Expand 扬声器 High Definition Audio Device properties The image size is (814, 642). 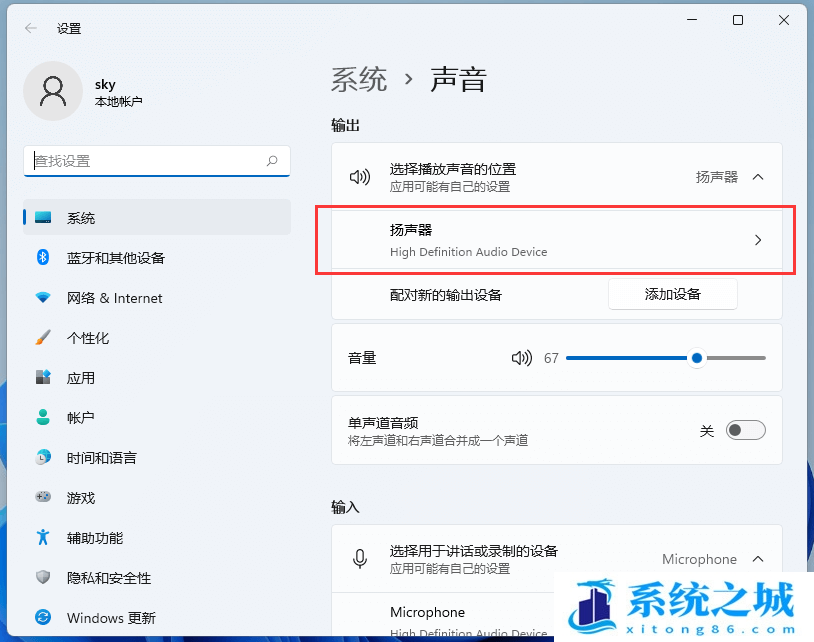[x=757, y=239]
